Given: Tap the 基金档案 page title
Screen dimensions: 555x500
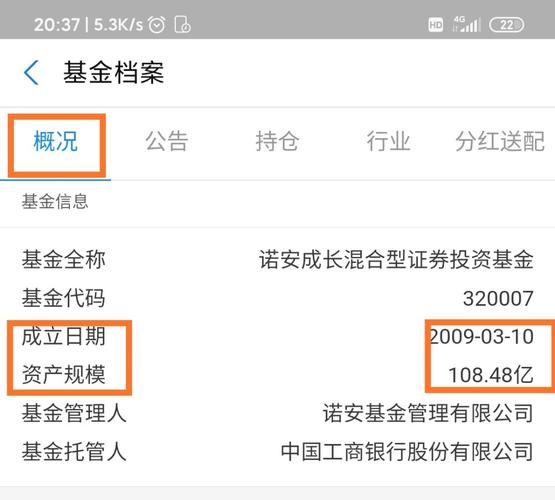Looking at the screenshot, I should point(114,73).
